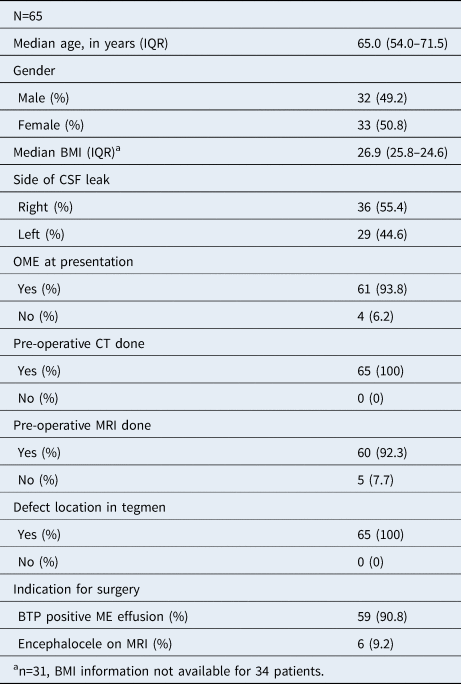Click the BTP positive ME effusion row
Viewport: 461px width, 684px height.
click(x=230, y=616)
